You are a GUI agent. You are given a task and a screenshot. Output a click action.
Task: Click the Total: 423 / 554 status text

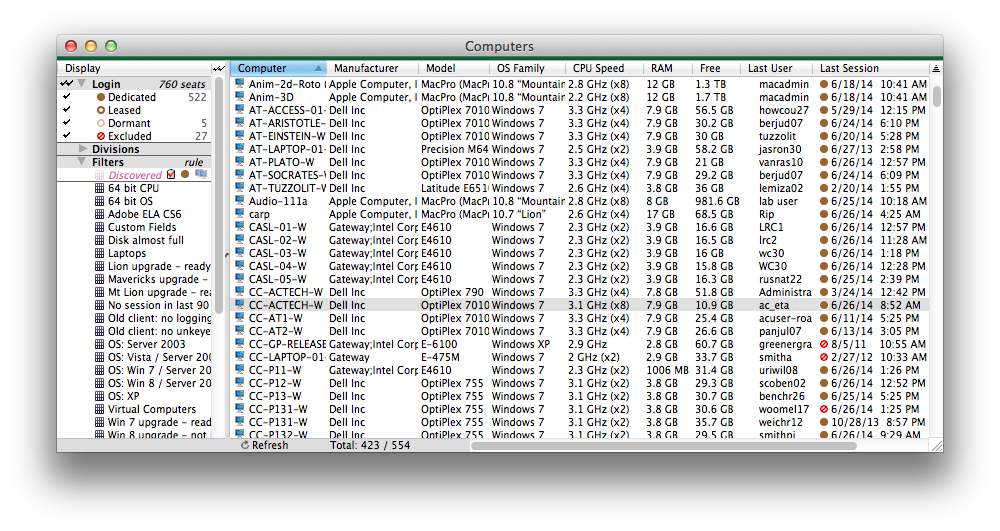point(370,445)
